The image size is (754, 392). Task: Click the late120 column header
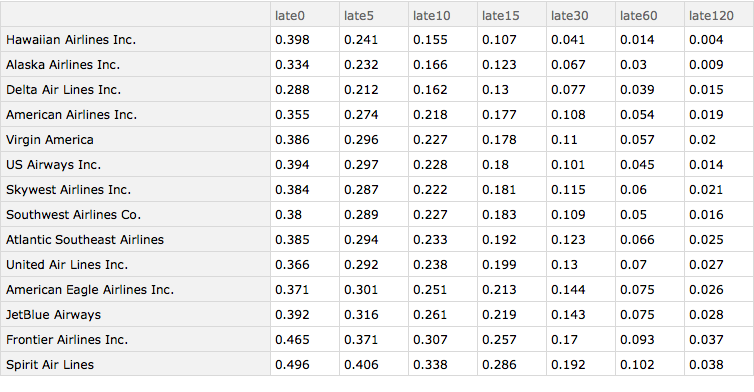click(719, 15)
